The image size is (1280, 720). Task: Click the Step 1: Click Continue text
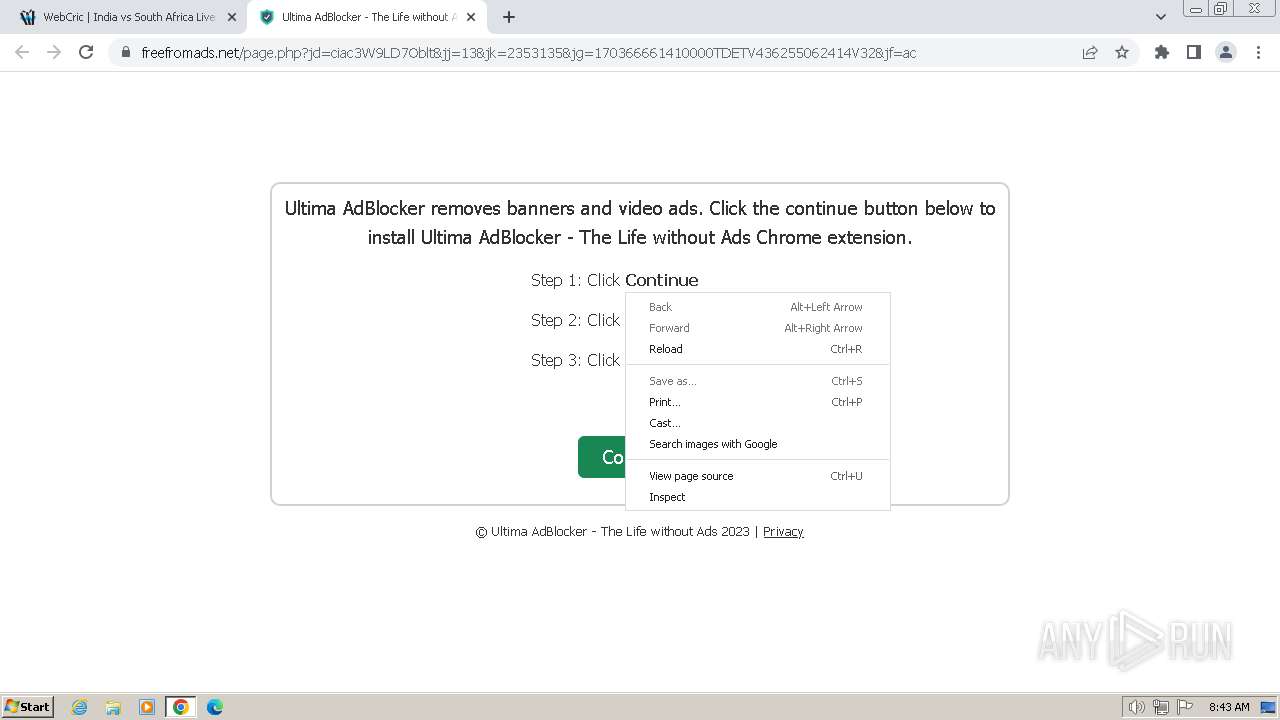pos(614,280)
